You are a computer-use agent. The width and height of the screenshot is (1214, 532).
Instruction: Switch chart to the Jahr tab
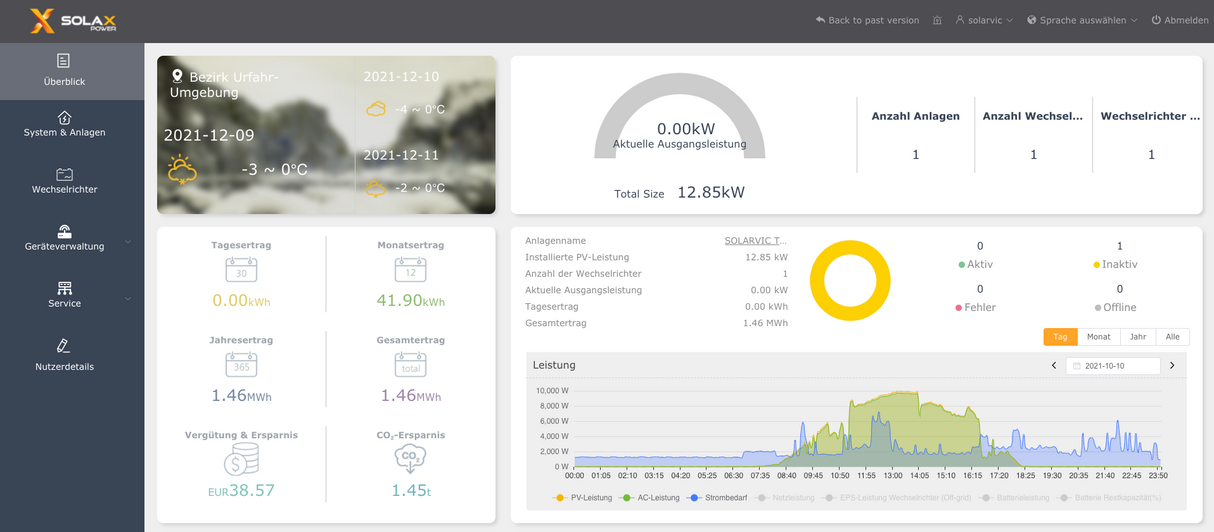coord(1137,337)
